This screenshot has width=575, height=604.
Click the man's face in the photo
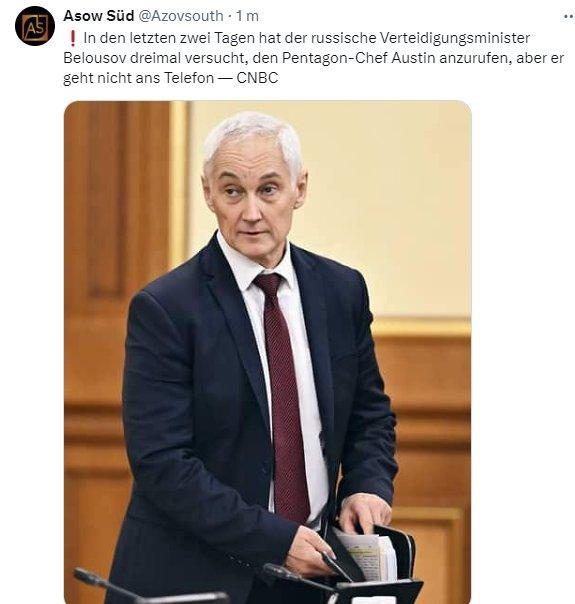[255, 198]
